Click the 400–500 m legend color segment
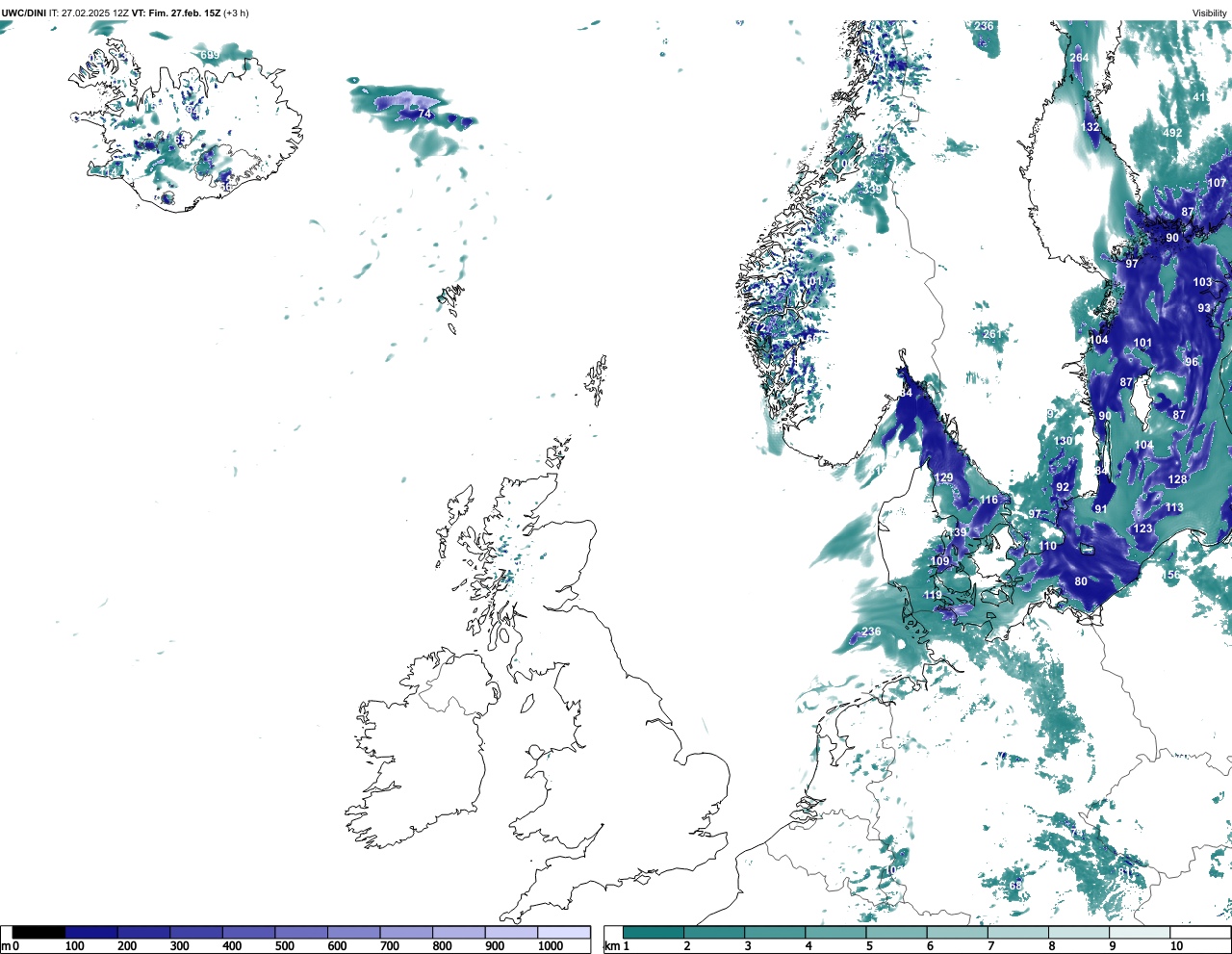1232x954 pixels. pyautogui.click(x=248, y=932)
